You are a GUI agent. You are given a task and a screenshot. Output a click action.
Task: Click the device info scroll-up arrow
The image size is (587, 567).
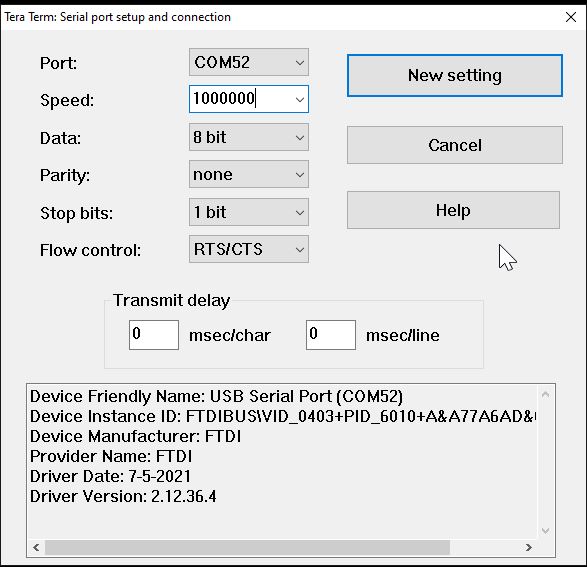(x=545, y=394)
